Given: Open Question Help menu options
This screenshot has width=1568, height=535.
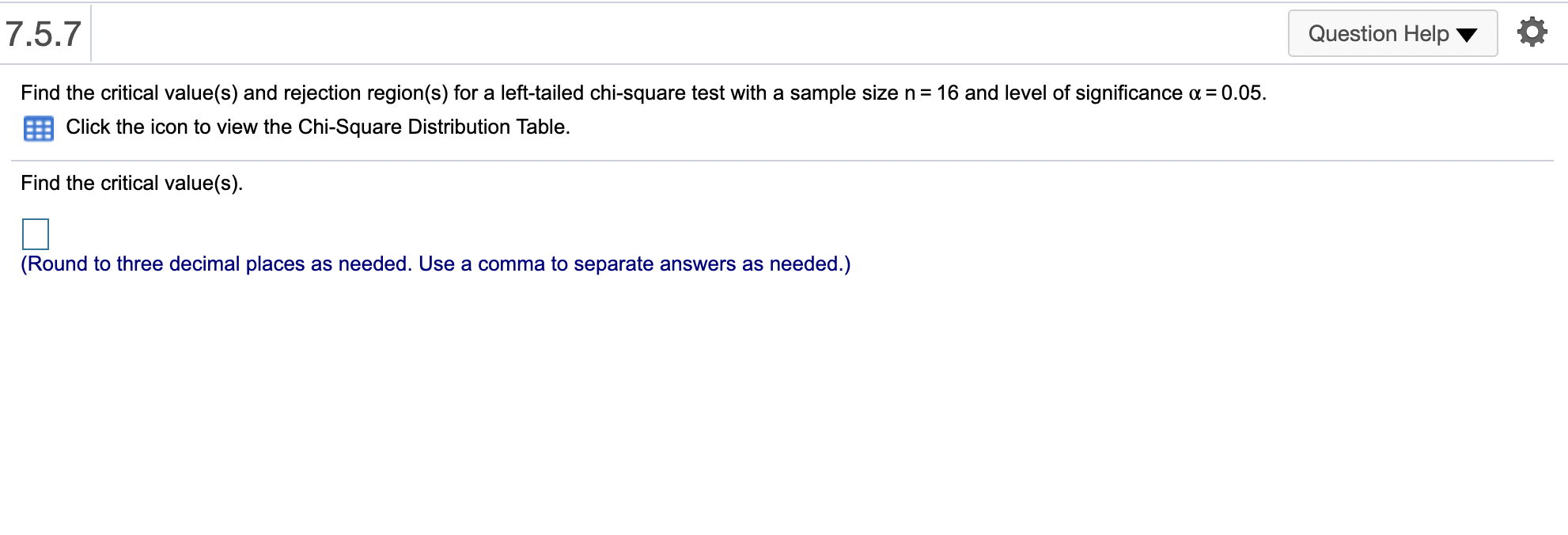Looking at the screenshot, I should 1392,33.
